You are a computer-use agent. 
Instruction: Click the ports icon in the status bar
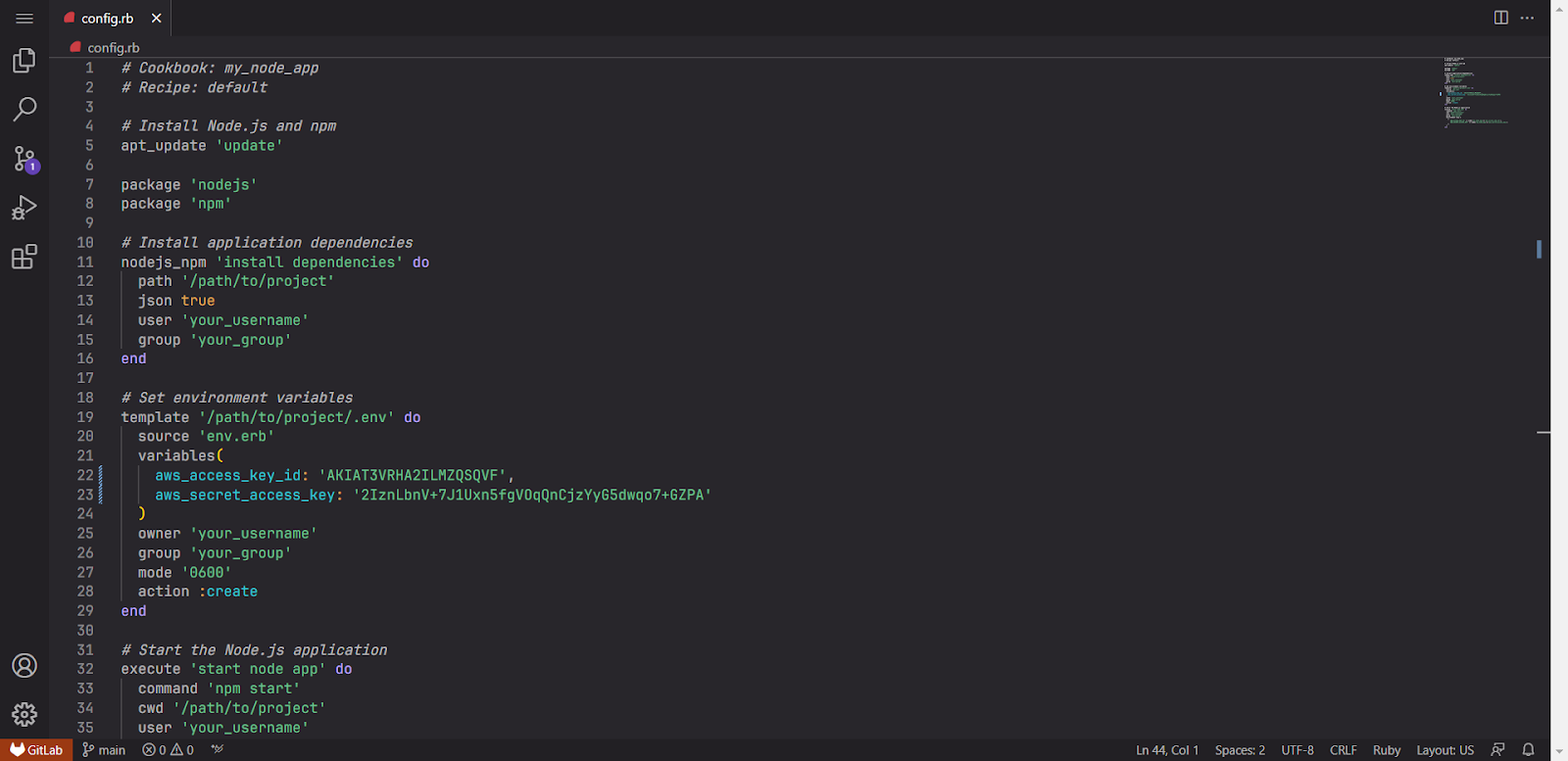tap(218, 750)
